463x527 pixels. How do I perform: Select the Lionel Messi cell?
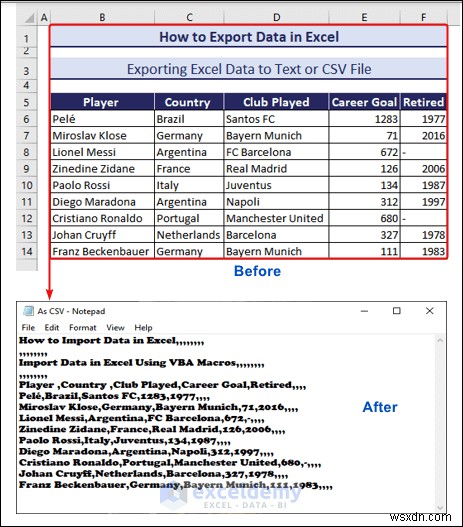pos(102,152)
